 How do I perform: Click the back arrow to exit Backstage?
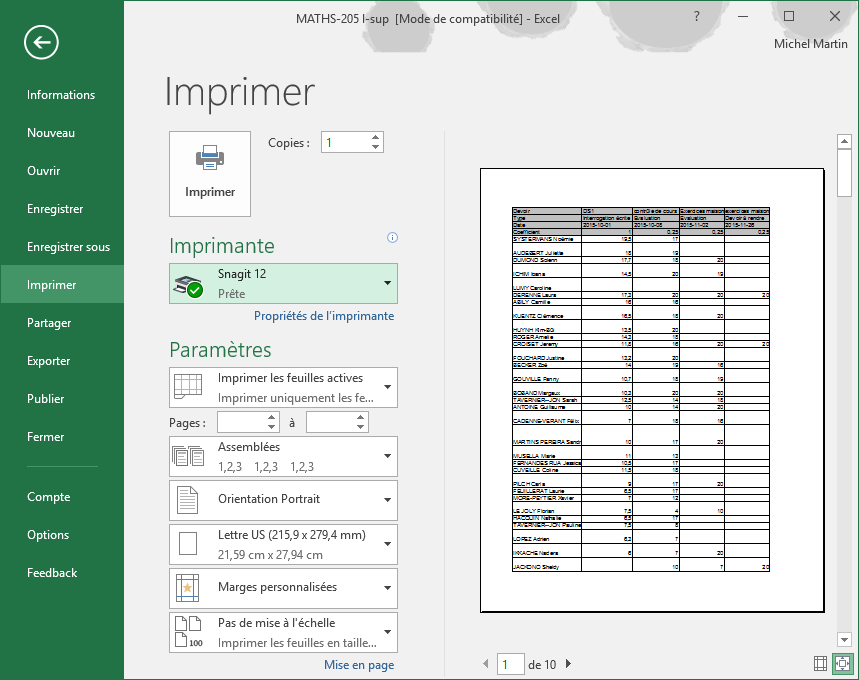(x=42, y=42)
